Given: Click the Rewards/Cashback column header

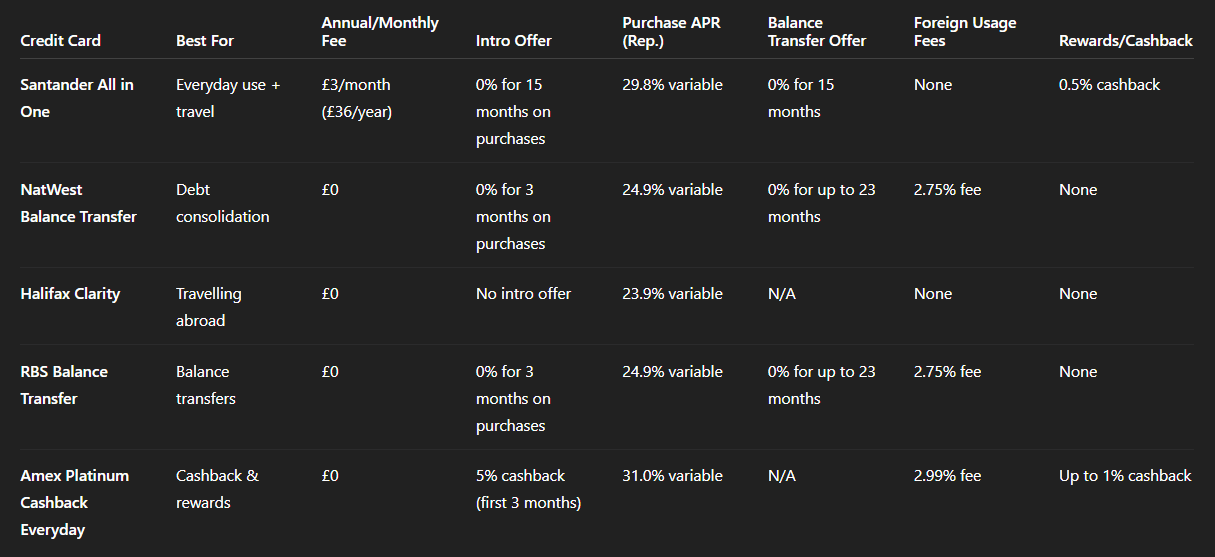Looking at the screenshot, I should tap(1125, 41).
